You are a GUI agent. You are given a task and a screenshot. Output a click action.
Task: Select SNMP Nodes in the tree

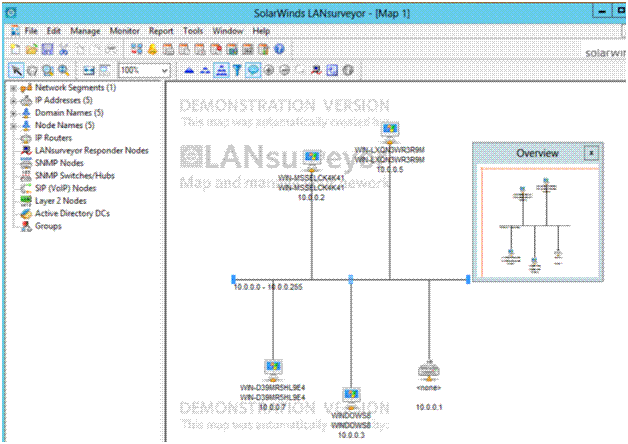tap(59, 163)
